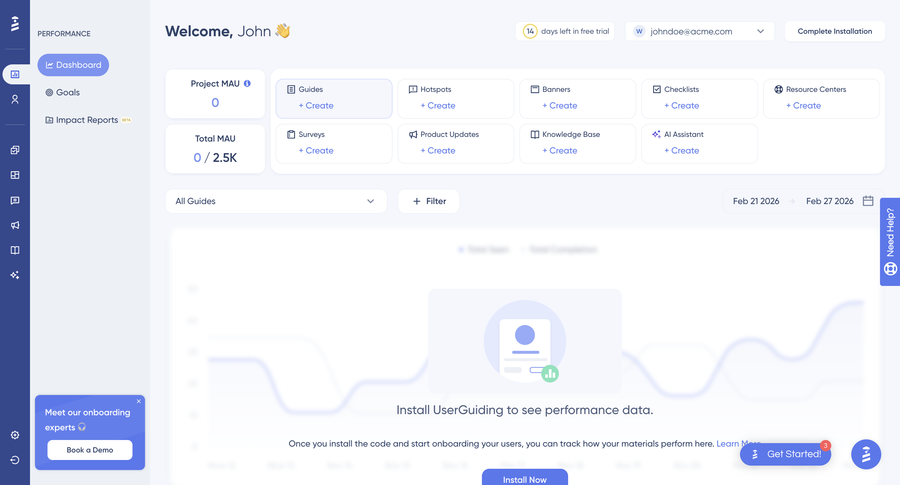Click the Install Now button
The width and height of the screenshot is (900, 485).
525,478
